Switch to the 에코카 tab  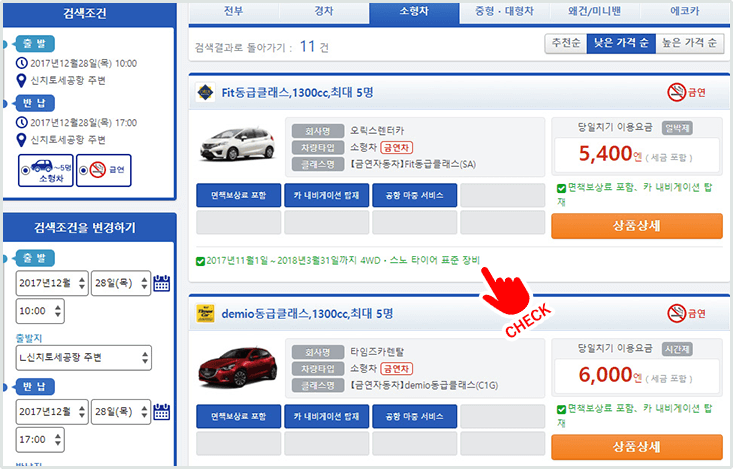pyautogui.click(x=686, y=11)
